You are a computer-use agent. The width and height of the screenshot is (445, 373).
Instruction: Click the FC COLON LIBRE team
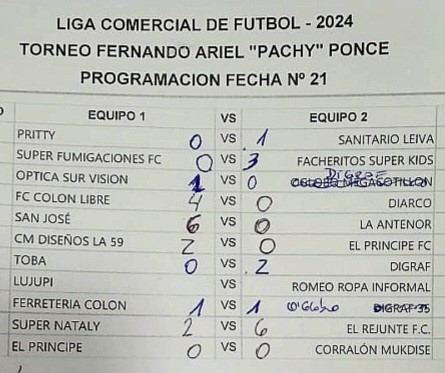62,198
